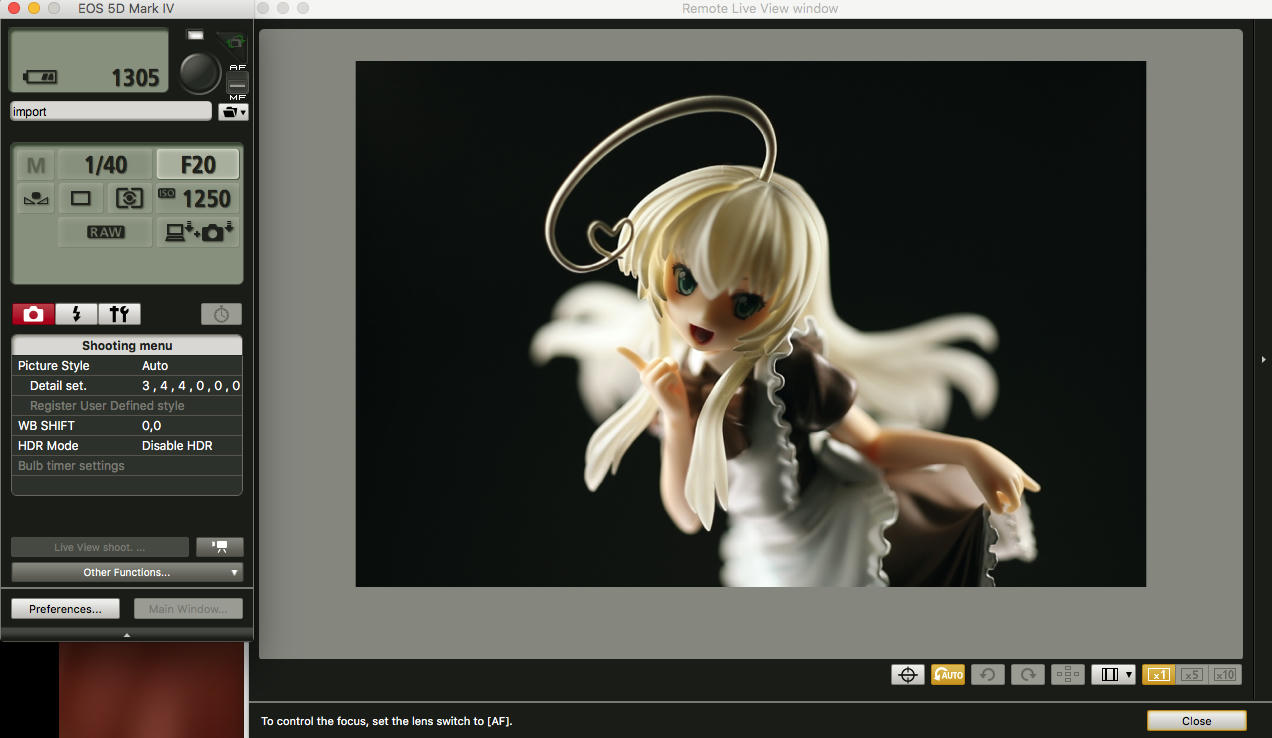Click the metering mode icon
The height and width of the screenshot is (738, 1272).
tap(129, 198)
